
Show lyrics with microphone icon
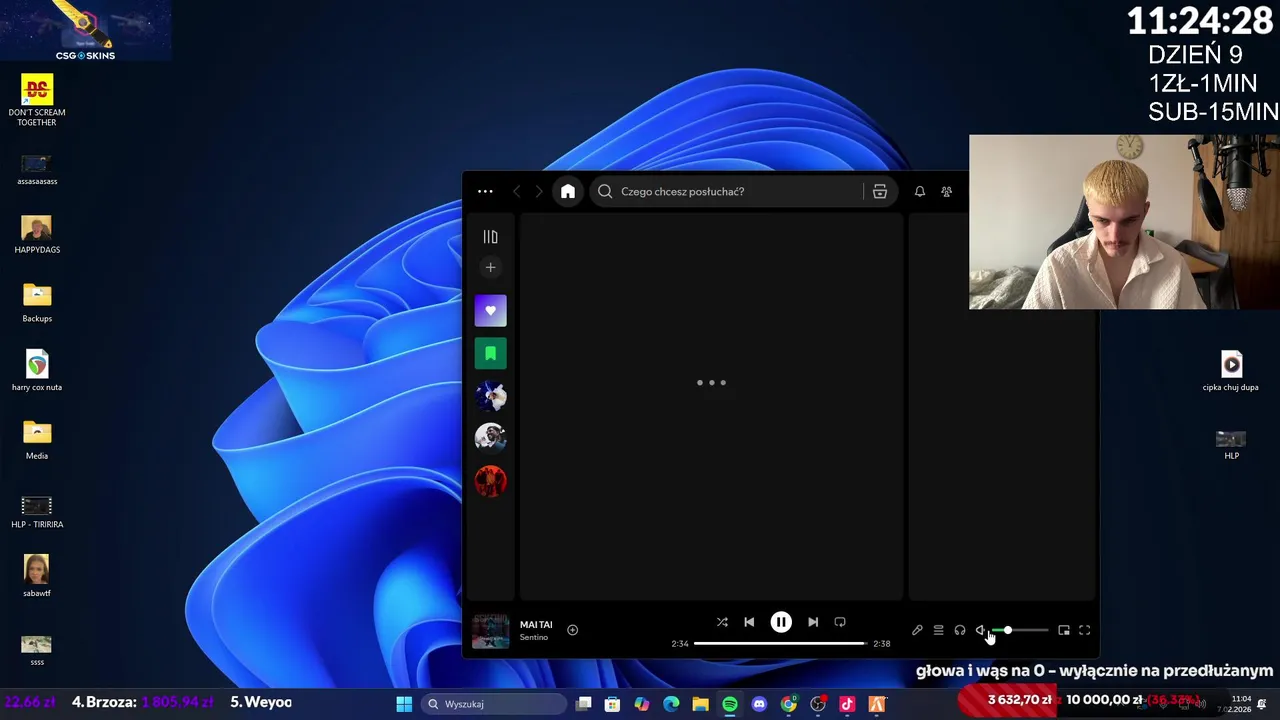click(917, 630)
